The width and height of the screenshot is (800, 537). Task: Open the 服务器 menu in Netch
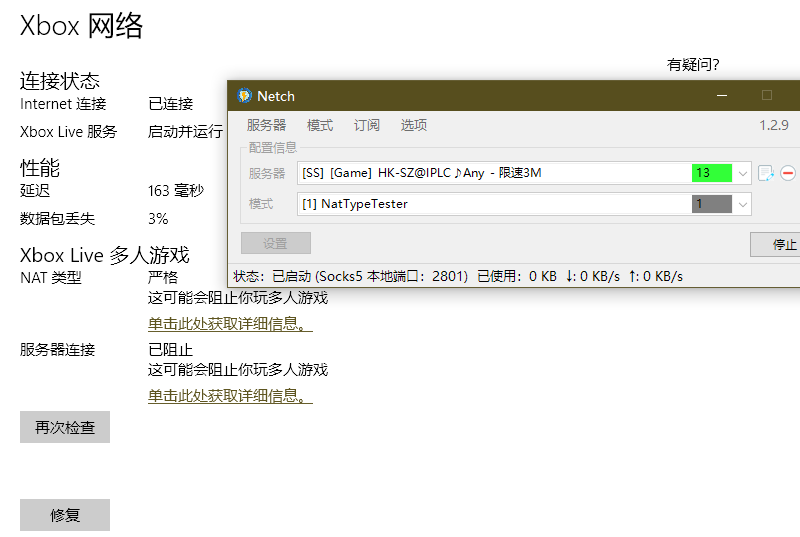tap(266, 125)
